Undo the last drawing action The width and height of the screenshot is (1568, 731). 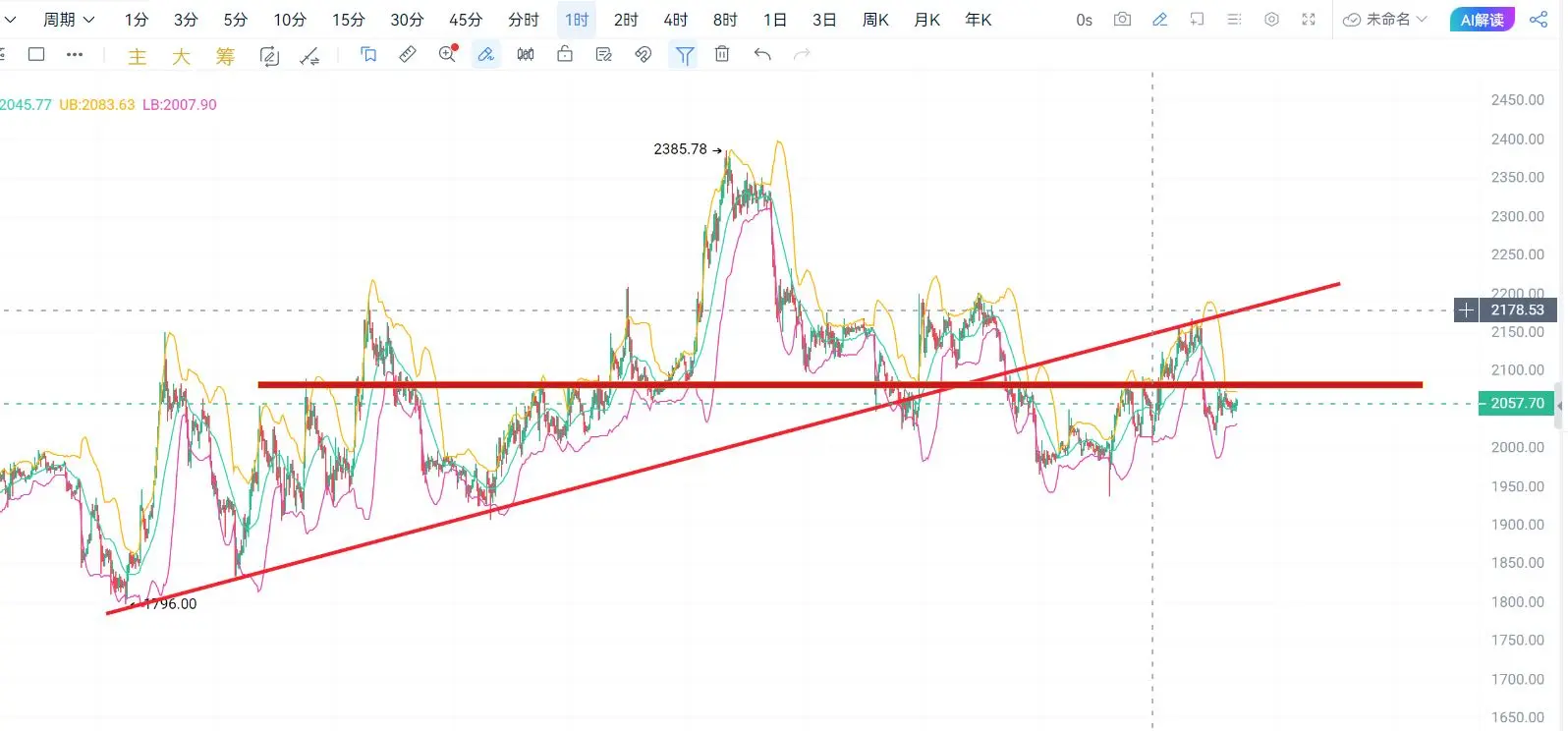762,55
